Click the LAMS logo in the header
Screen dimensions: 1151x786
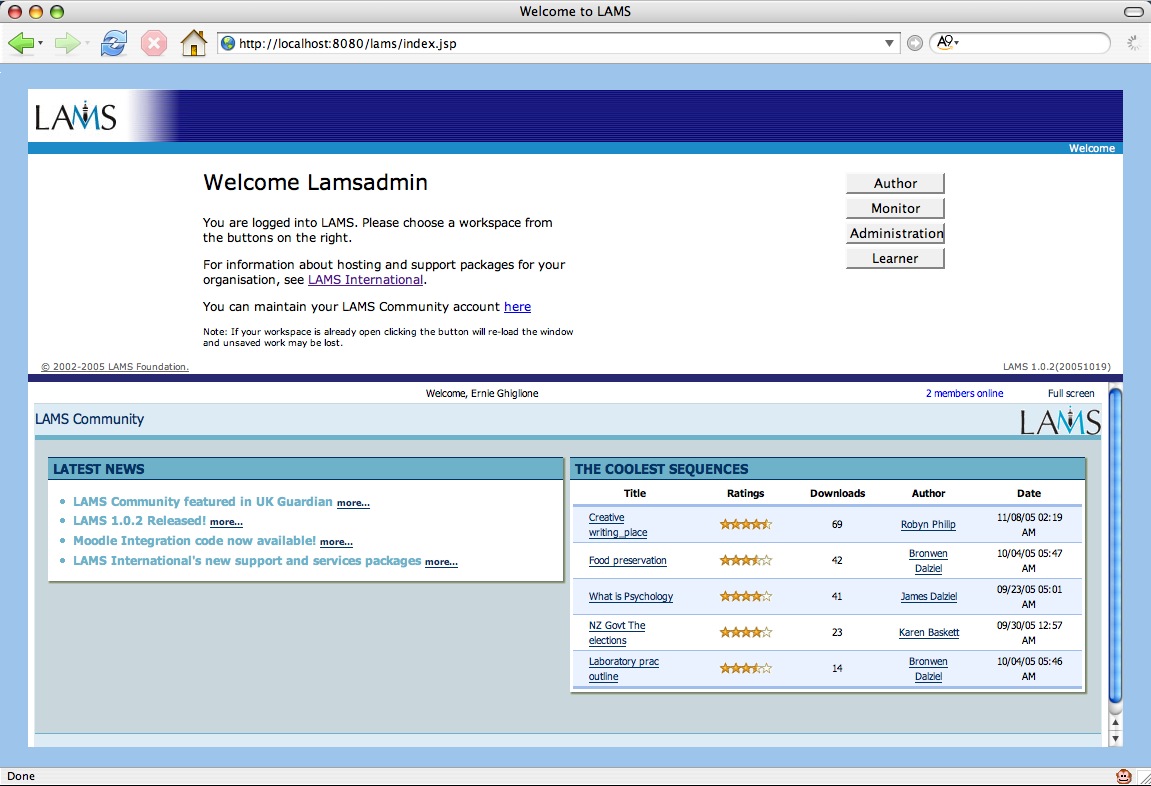click(x=76, y=117)
